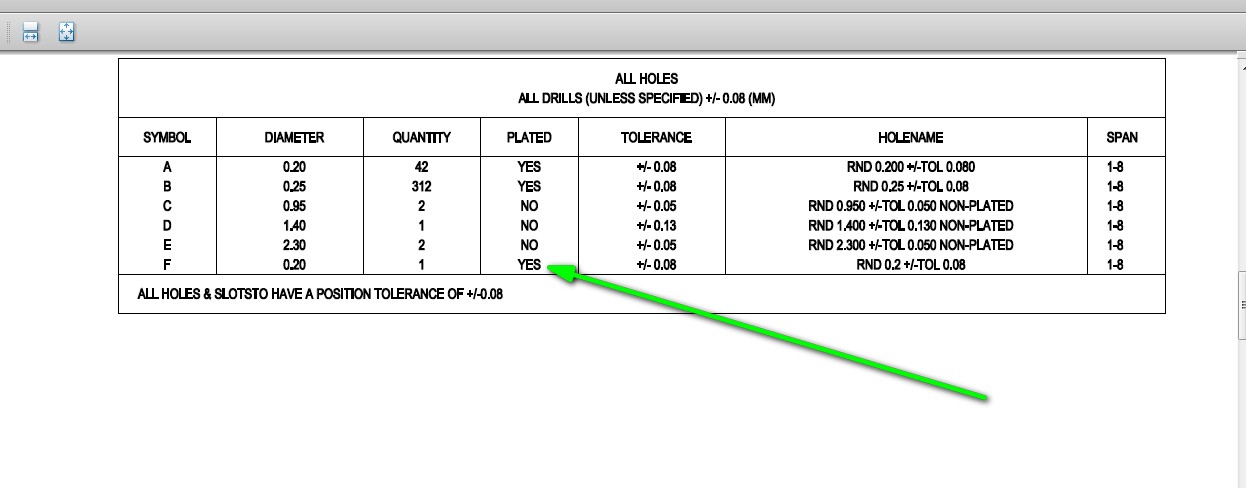Viewport: 1246px width, 488px height.
Task: Click the 0.95 diameter value
Action: click(294, 206)
